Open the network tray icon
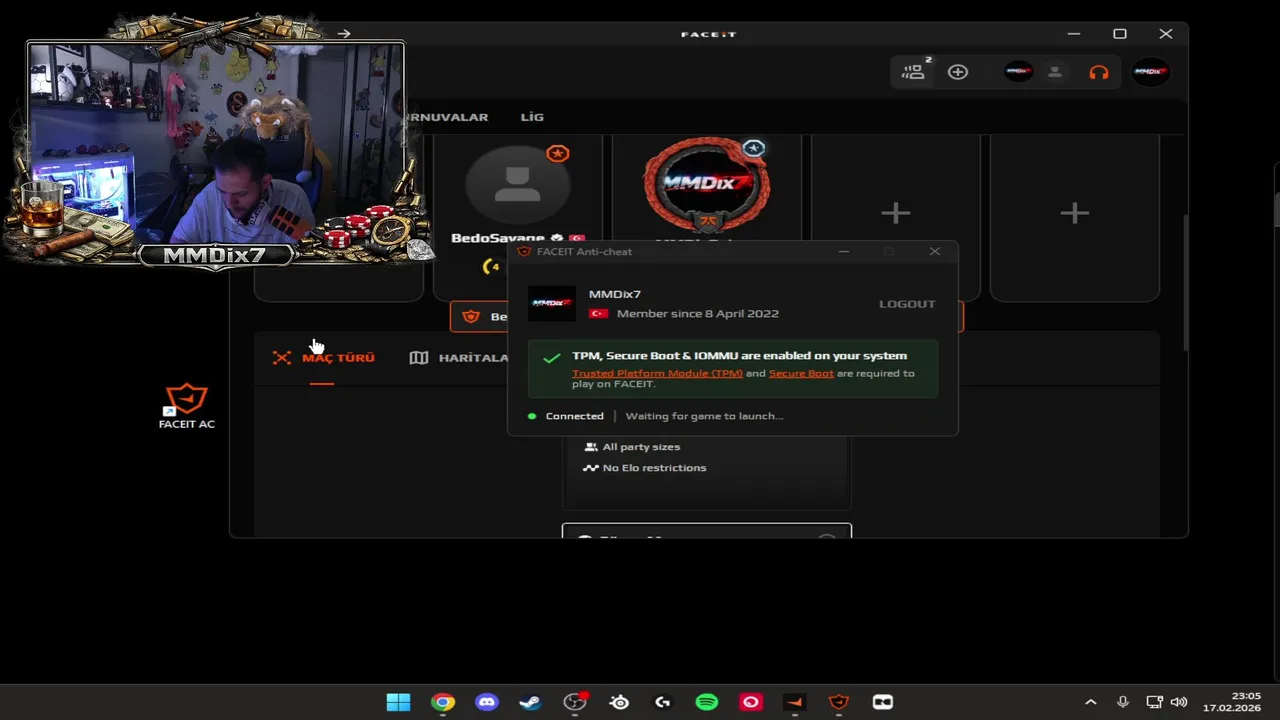The width and height of the screenshot is (1280, 720). [1154, 702]
